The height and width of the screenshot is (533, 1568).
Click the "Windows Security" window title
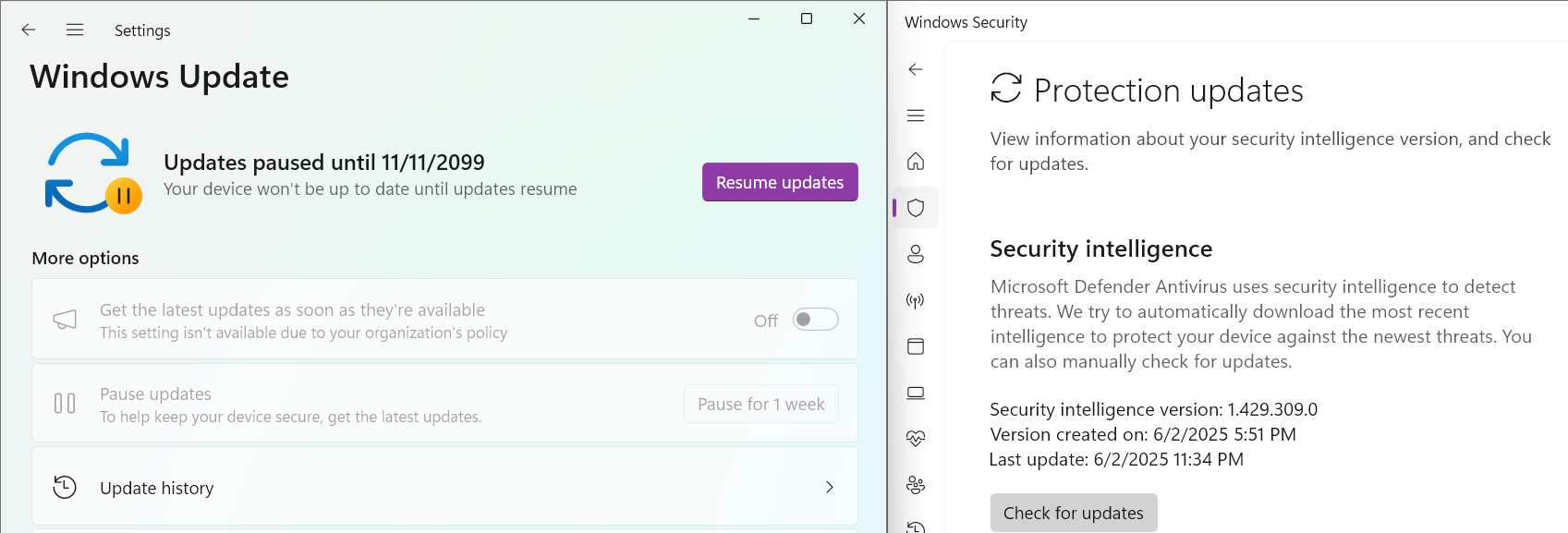(x=966, y=22)
